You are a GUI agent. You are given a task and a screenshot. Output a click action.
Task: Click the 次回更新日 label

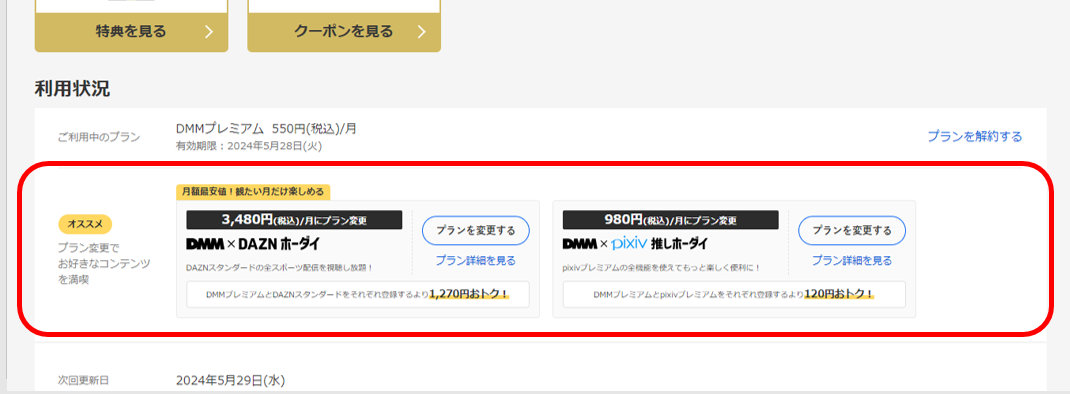(x=83, y=380)
